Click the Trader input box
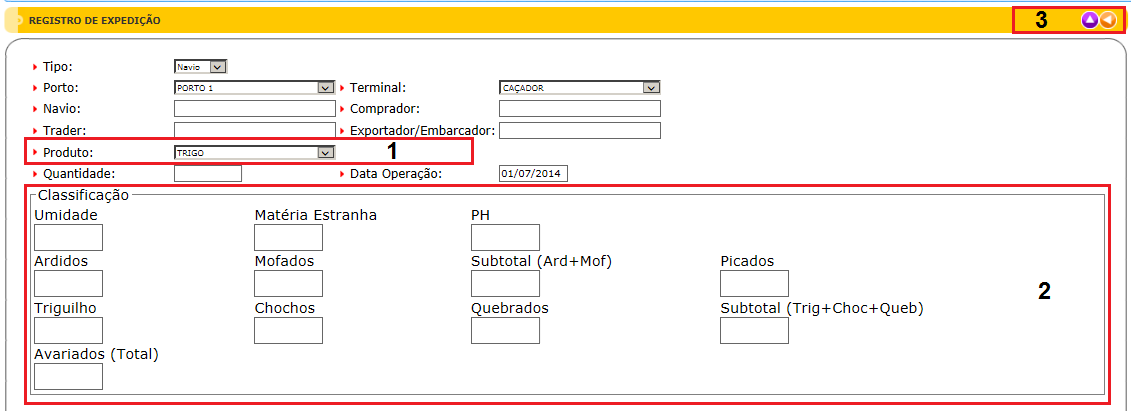This screenshot has width=1131, height=411. click(x=254, y=130)
